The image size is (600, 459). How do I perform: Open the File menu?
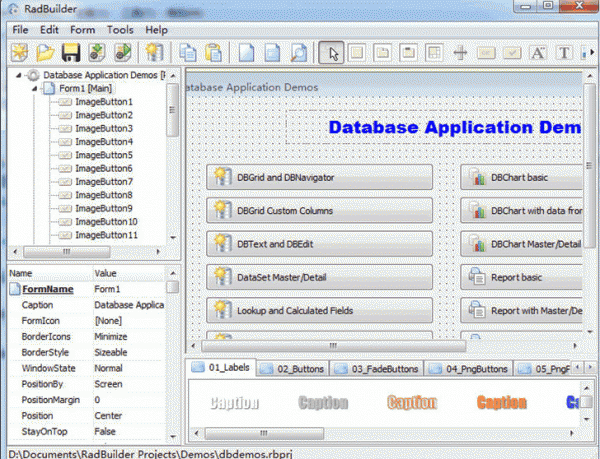point(20,30)
